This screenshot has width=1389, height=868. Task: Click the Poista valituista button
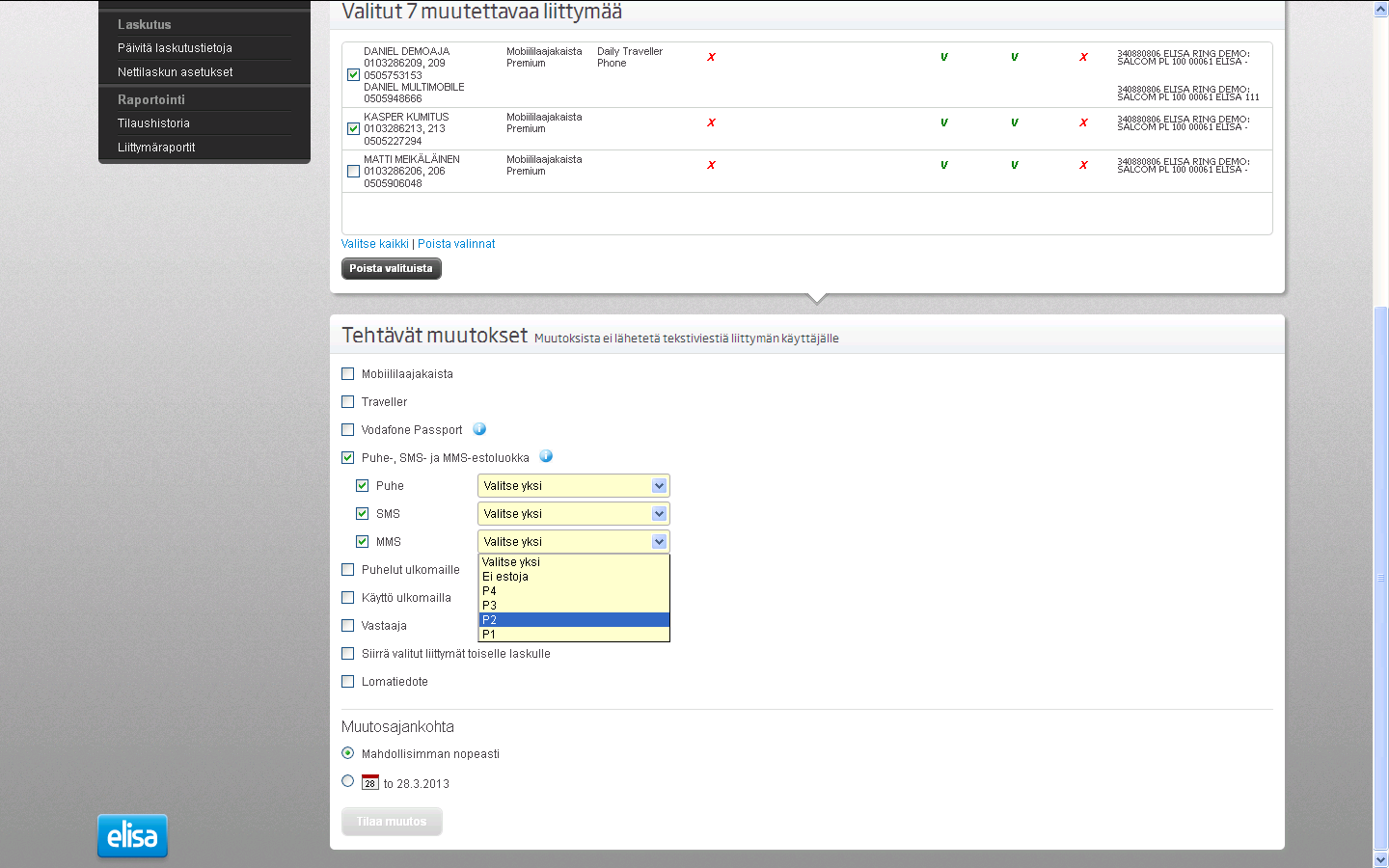click(392, 268)
